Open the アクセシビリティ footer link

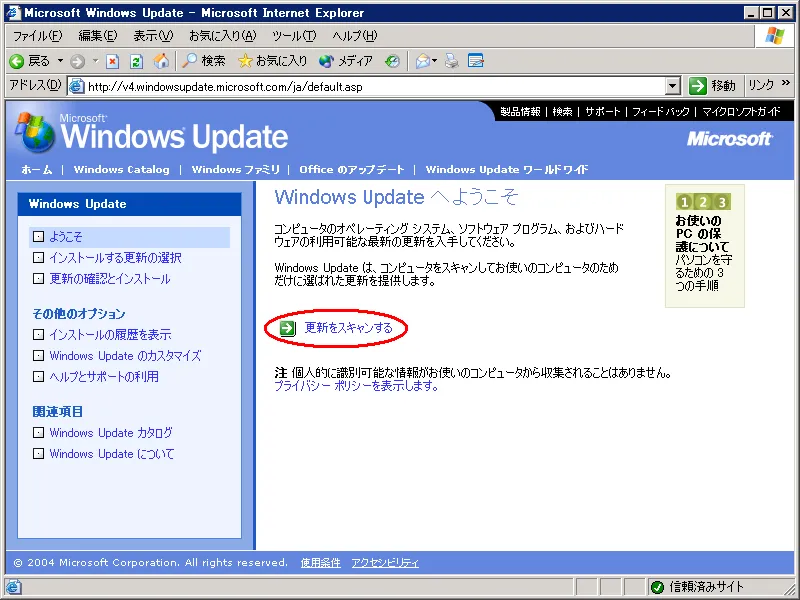coord(385,563)
